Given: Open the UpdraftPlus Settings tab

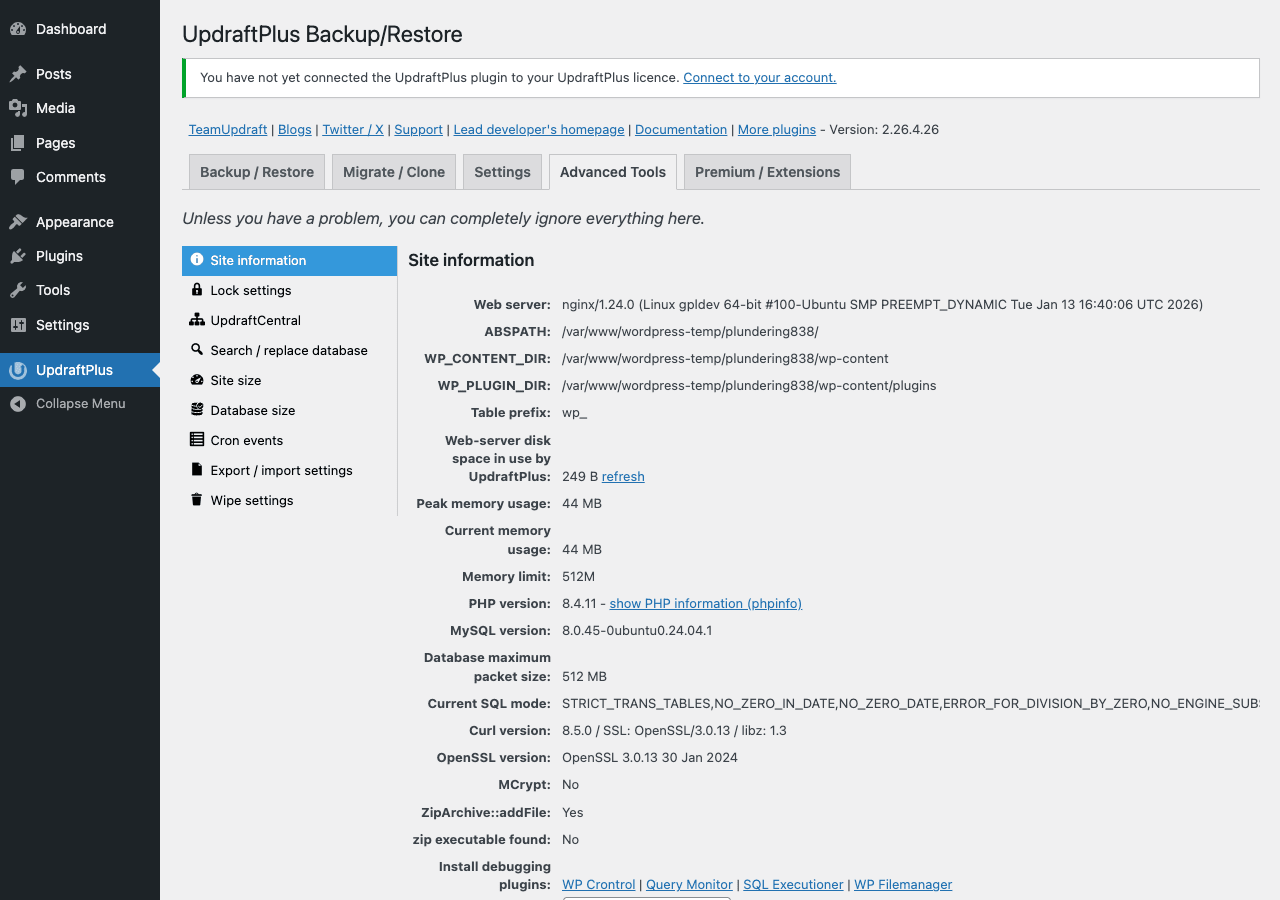Looking at the screenshot, I should (502, 172).
